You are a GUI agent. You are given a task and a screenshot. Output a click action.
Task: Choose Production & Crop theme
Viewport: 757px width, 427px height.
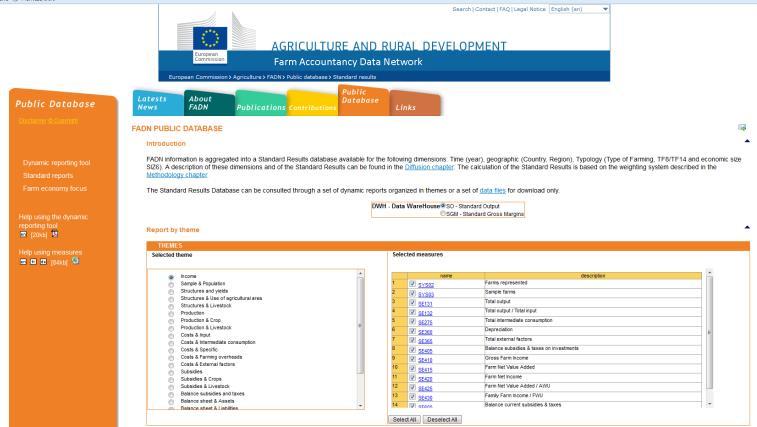click(171, 321)
